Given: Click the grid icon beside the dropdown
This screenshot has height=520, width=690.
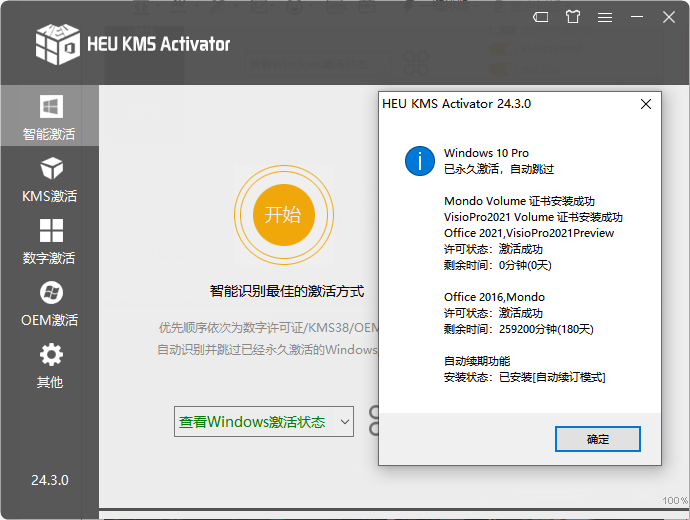Looking at the screenshot, I should pos(374,421).
